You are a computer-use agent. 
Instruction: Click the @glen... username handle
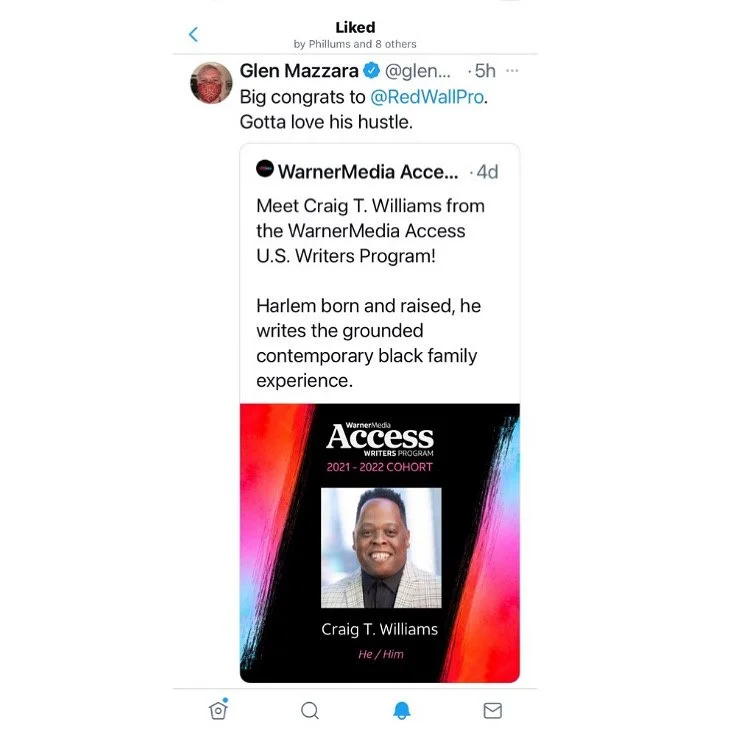tap(418, 71)
